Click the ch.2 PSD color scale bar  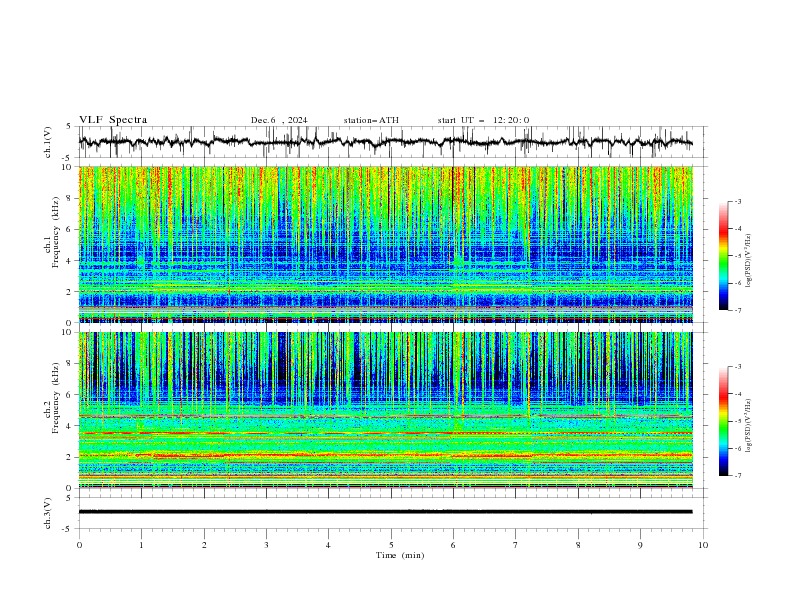tap(723, 421)
